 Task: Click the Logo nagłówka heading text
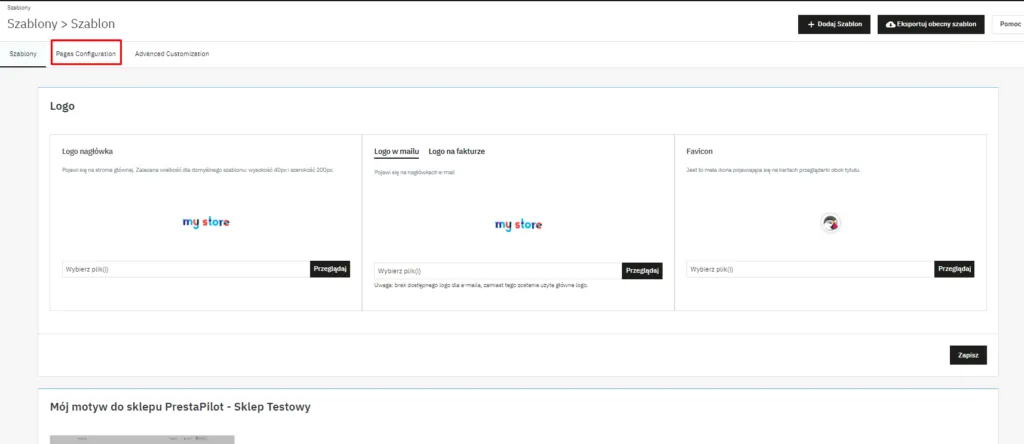click(88, 151)
